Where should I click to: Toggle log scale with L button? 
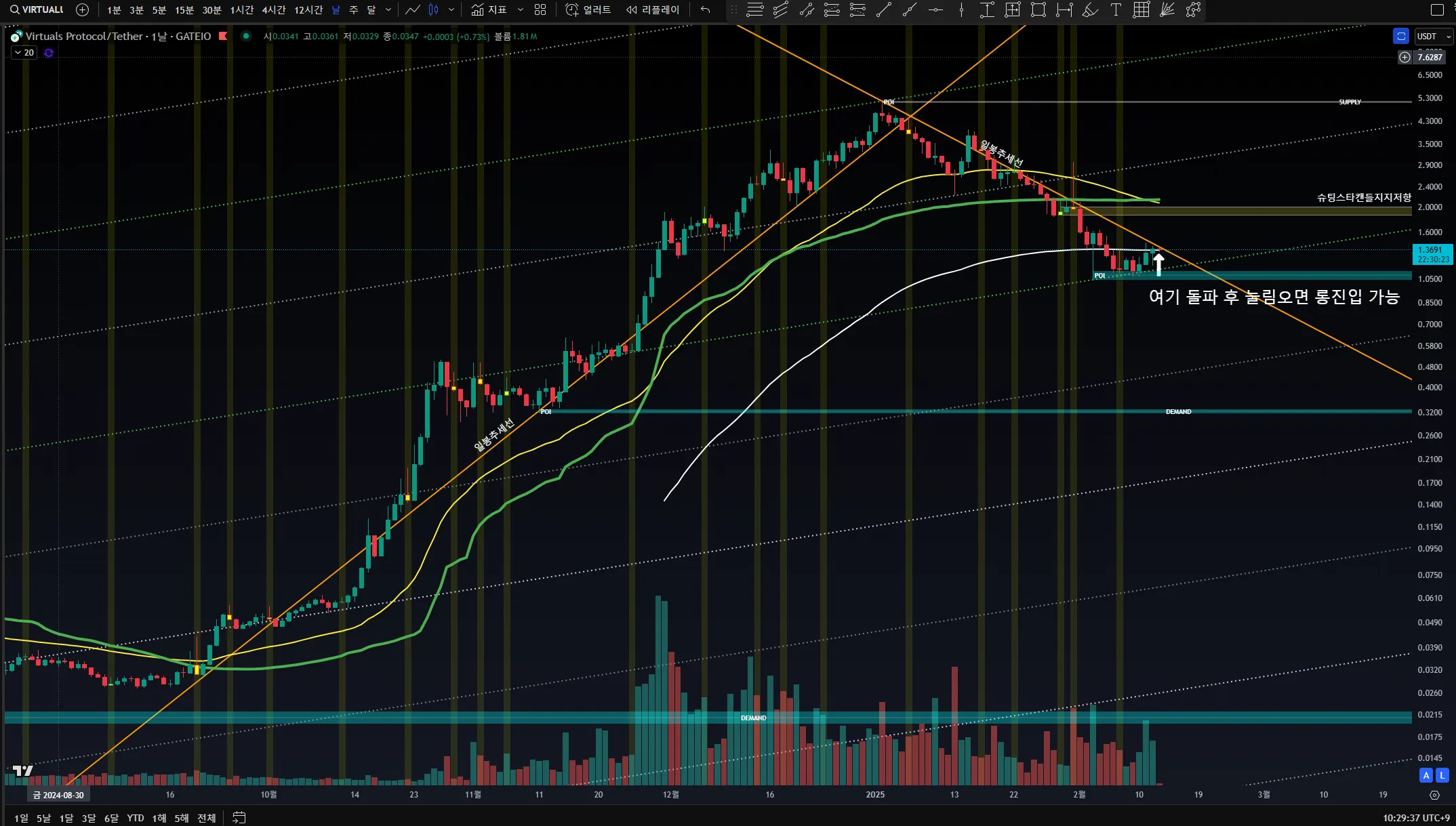1442,775
